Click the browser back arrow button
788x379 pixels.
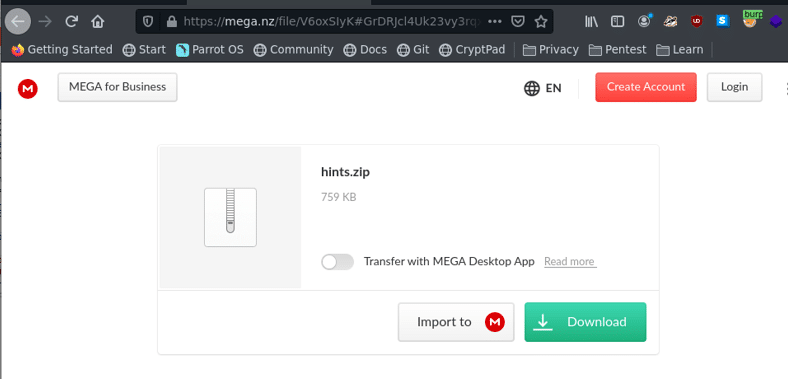point(18,21)
